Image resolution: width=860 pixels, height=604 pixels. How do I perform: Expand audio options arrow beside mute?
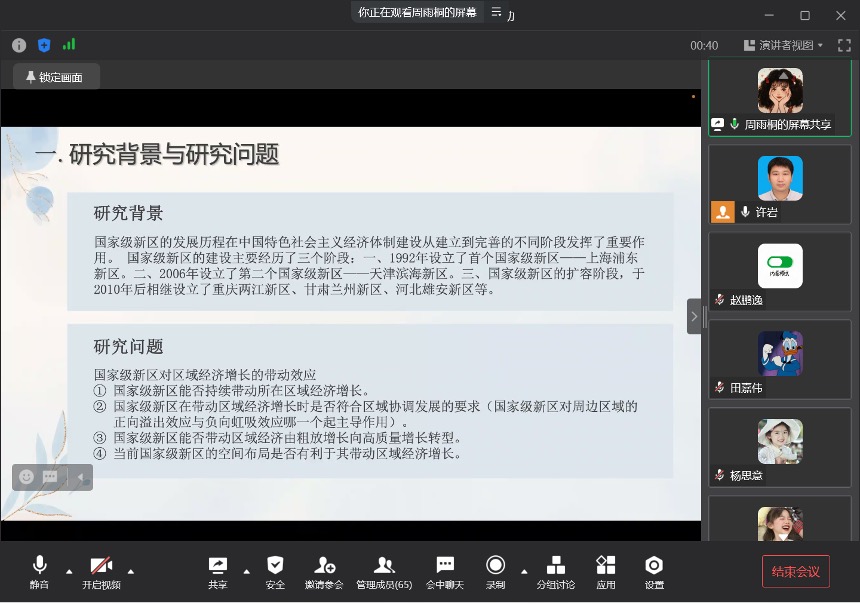coord(69,571)
